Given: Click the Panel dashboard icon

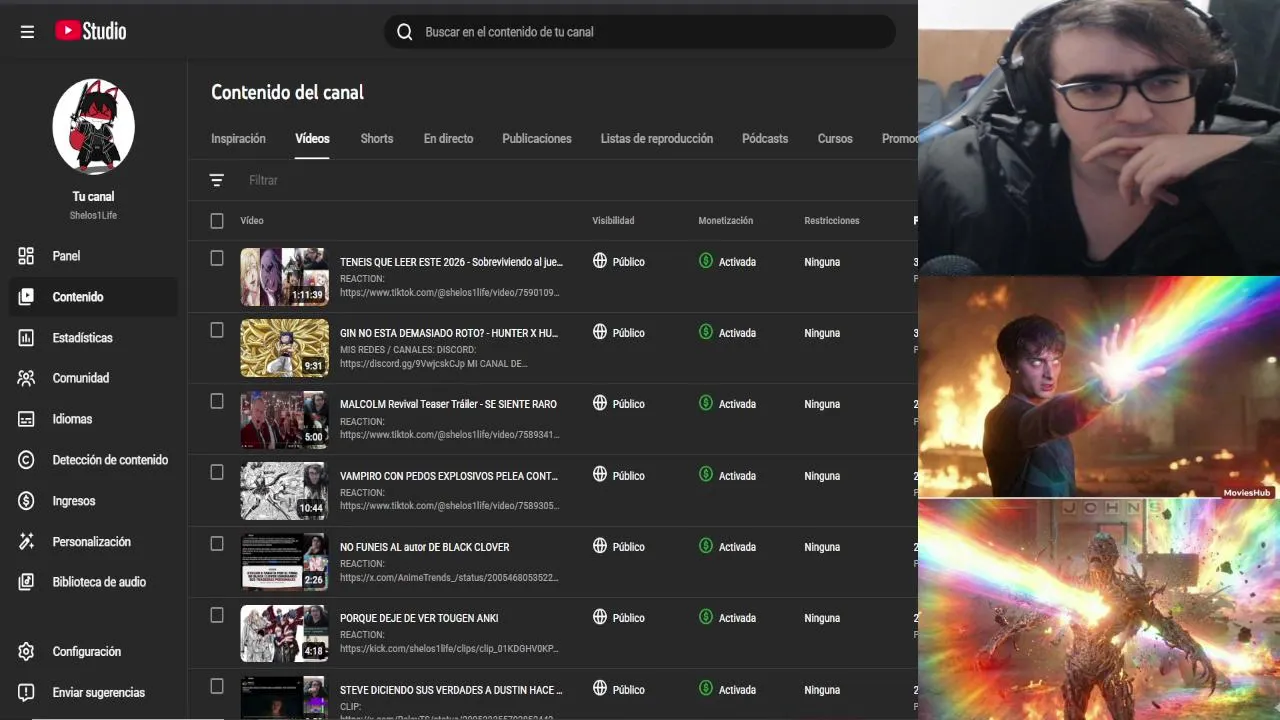Looking at the screenshot, I should 26,256.
